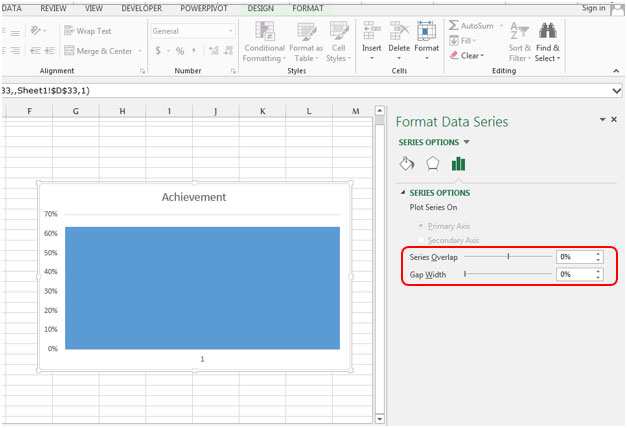Click the Sign in link
Viewport: 627px width, 428px height.
pyautogui.click(x=593, y=8)
